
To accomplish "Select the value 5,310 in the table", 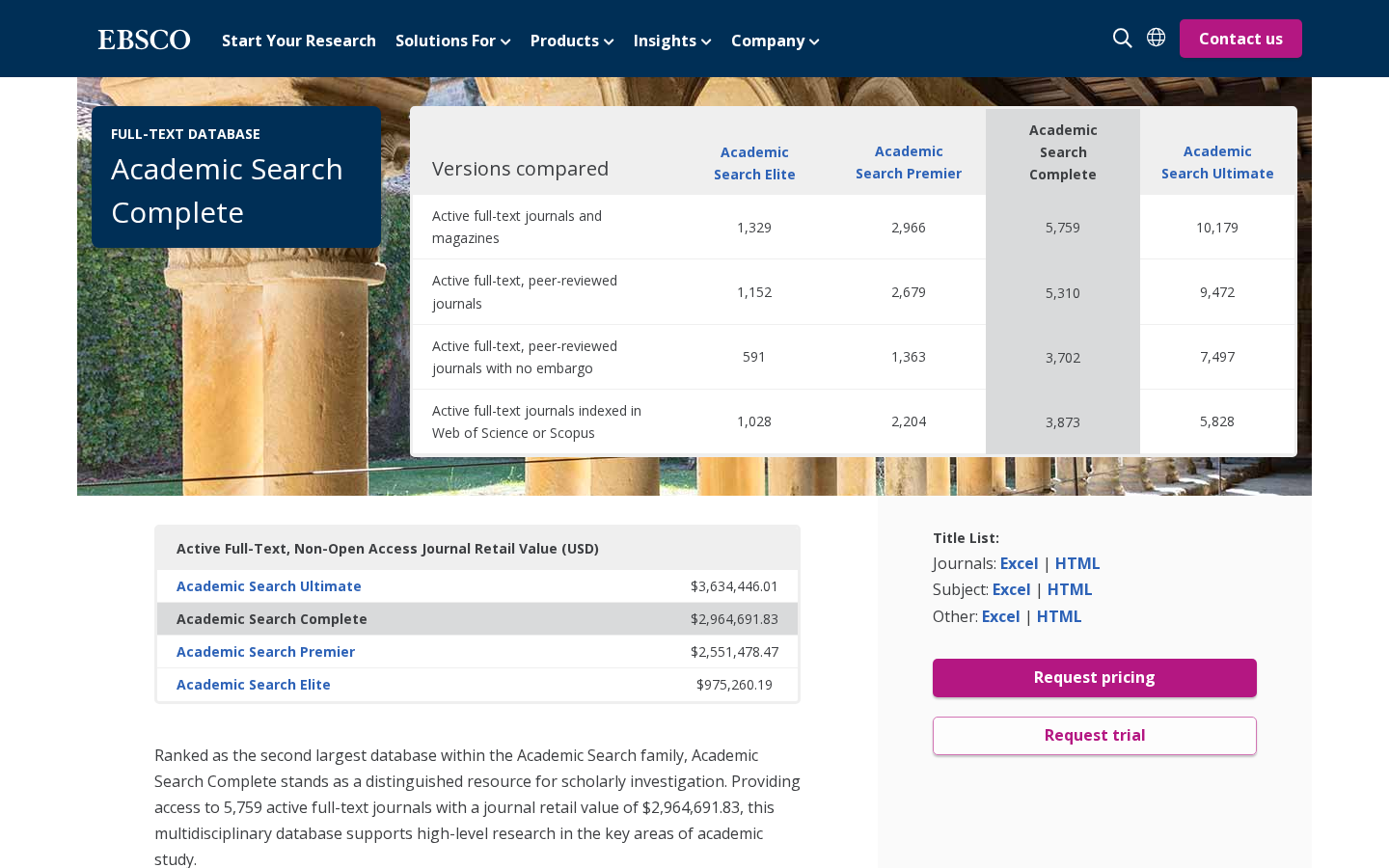I will click(1063, 293).
